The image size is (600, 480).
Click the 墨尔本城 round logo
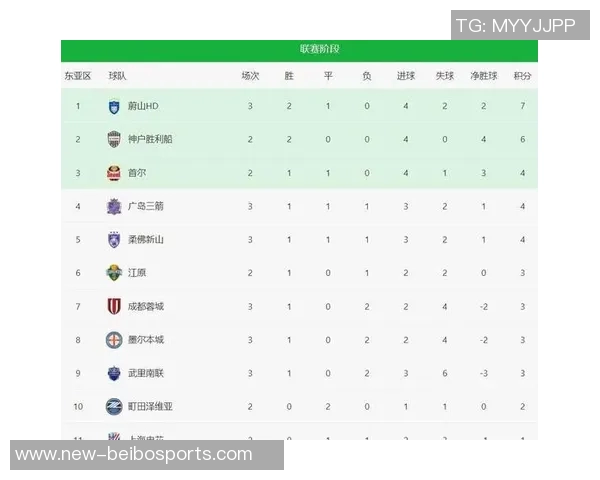pos(114,339)
